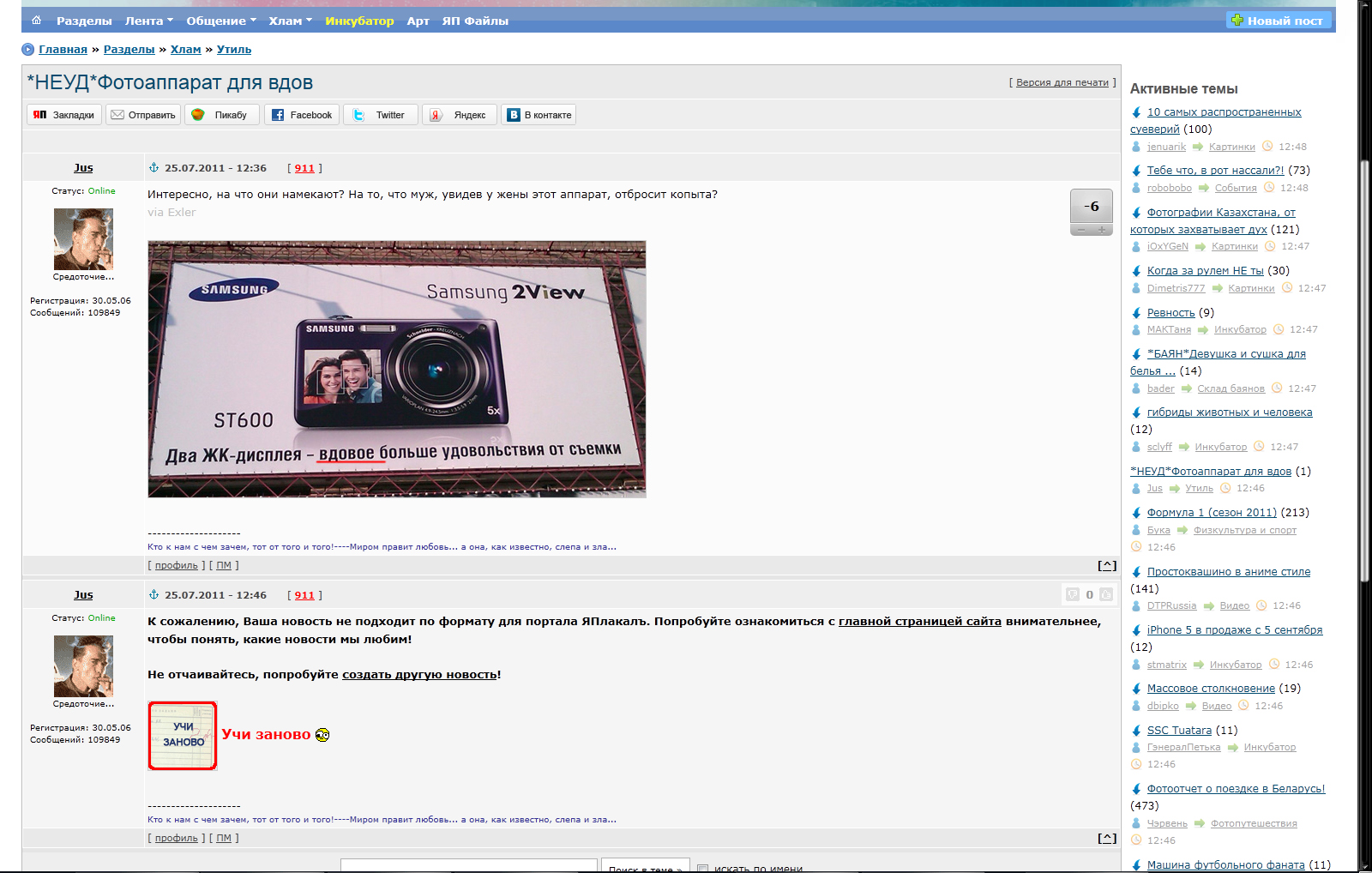
Task: Click the topic search input field
Action: [x=469, y=866]
